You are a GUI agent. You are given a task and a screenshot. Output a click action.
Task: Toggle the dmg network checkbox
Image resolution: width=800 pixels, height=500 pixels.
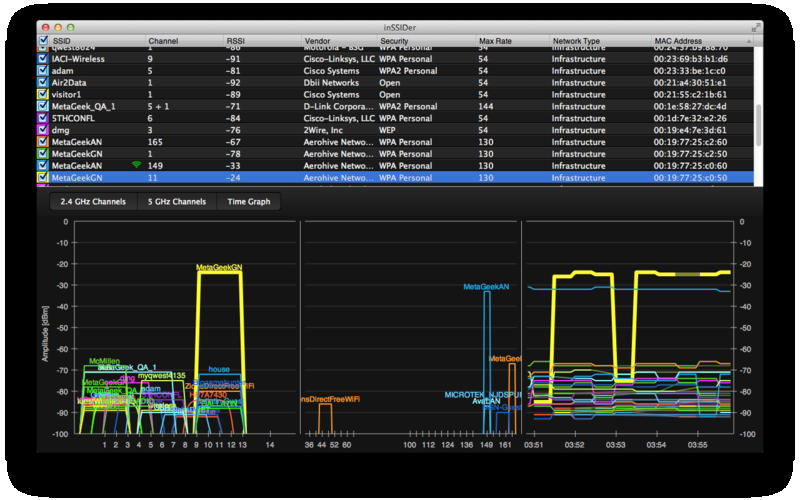(43, 130)
